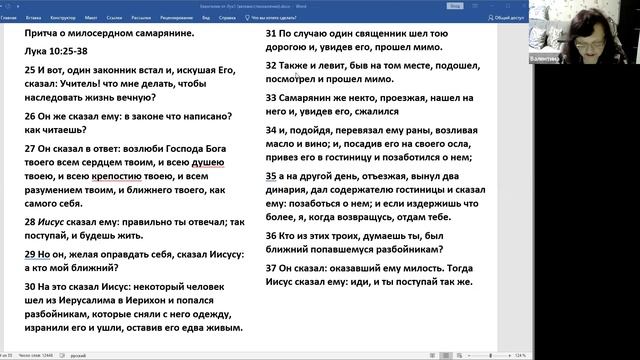Switch to the Рецензирование tab
Screen dimensions: 640x360
tap(176, 18)
